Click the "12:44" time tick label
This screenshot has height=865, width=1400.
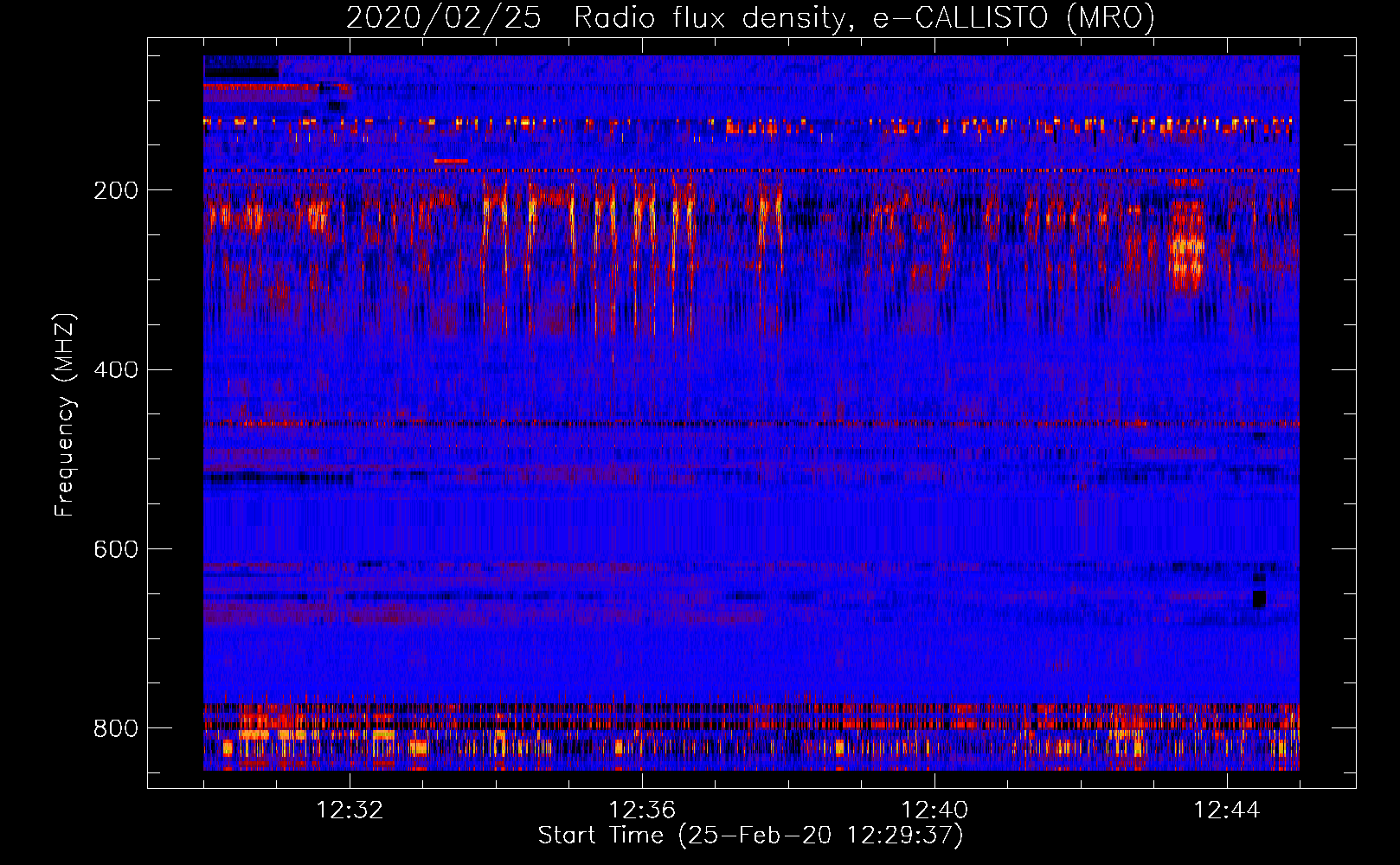[1227, 810]
